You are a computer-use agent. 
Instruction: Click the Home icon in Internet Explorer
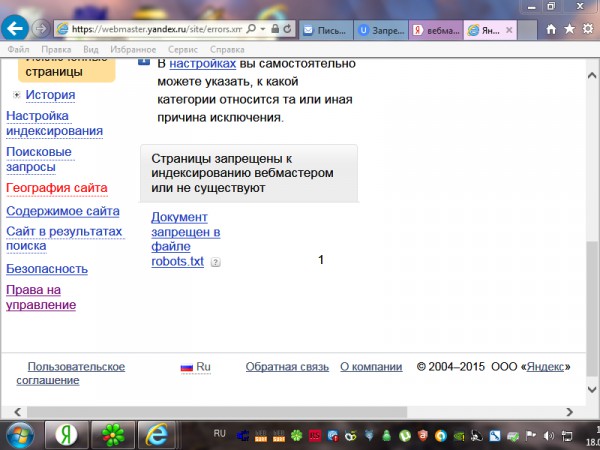(551, 29)
